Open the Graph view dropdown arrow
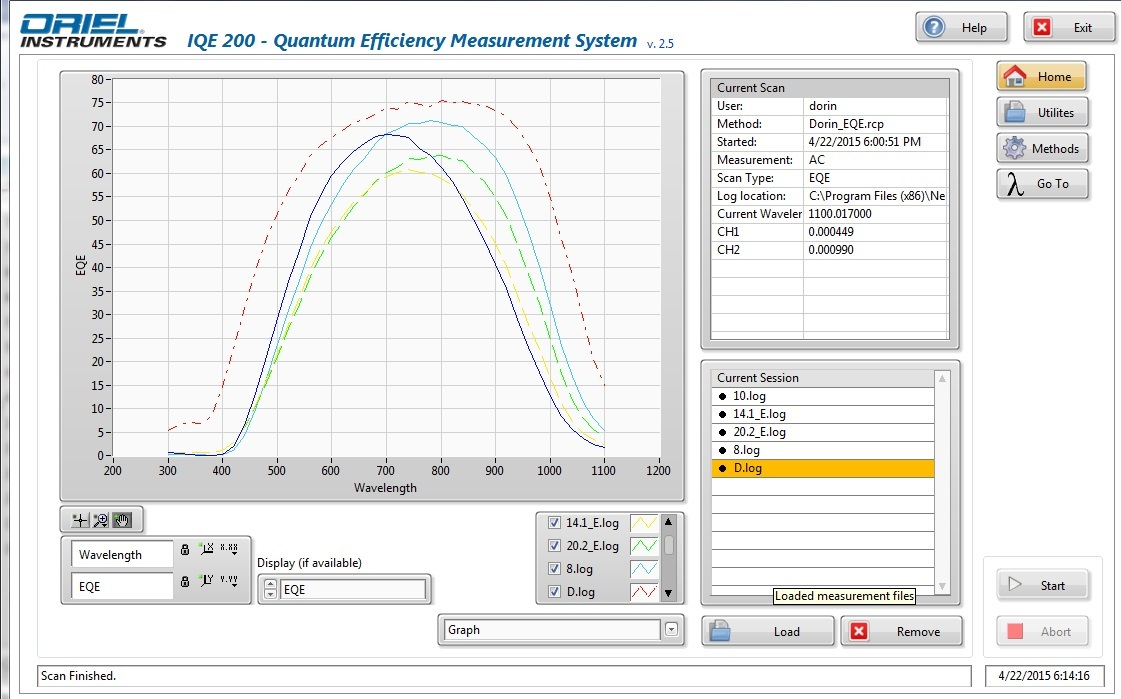The width and height of the screenshot is (1121, 699). pos(671,630)
